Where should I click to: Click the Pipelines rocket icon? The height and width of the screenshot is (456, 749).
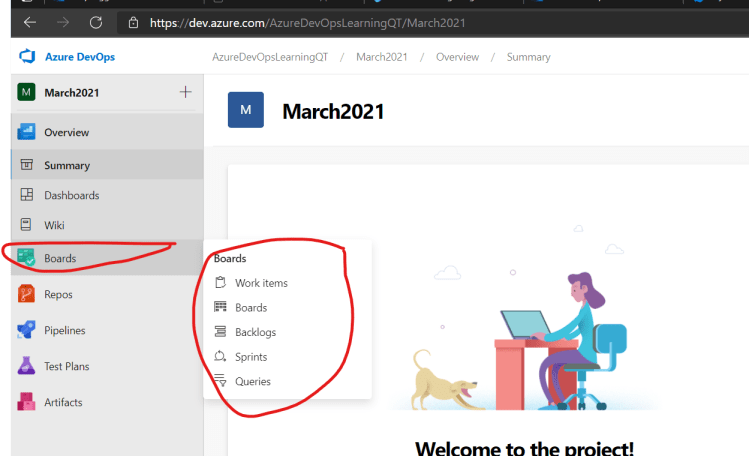click(x=26, y=329)
